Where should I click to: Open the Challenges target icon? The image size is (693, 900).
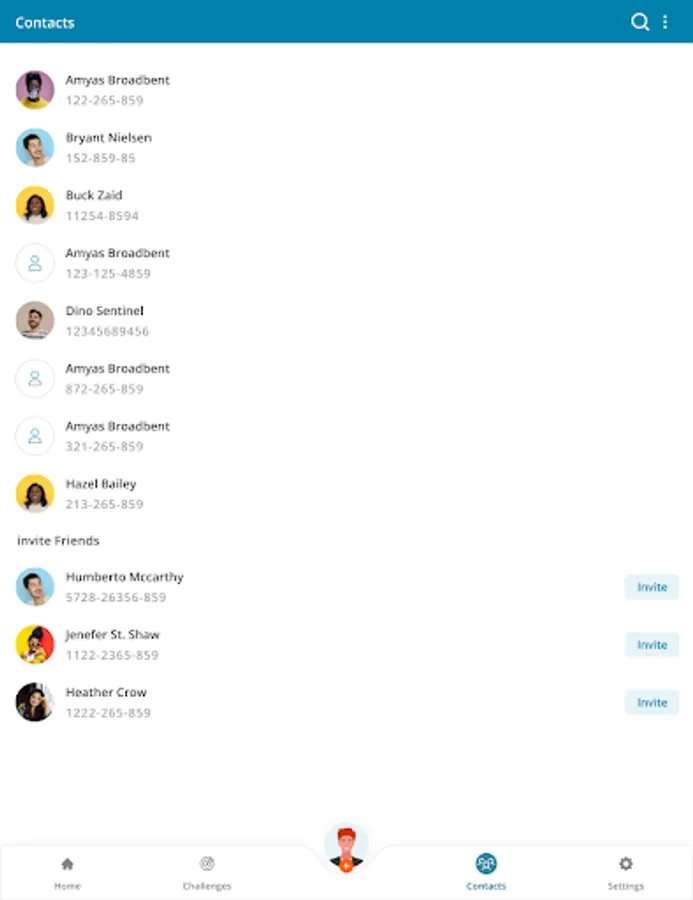207,863
